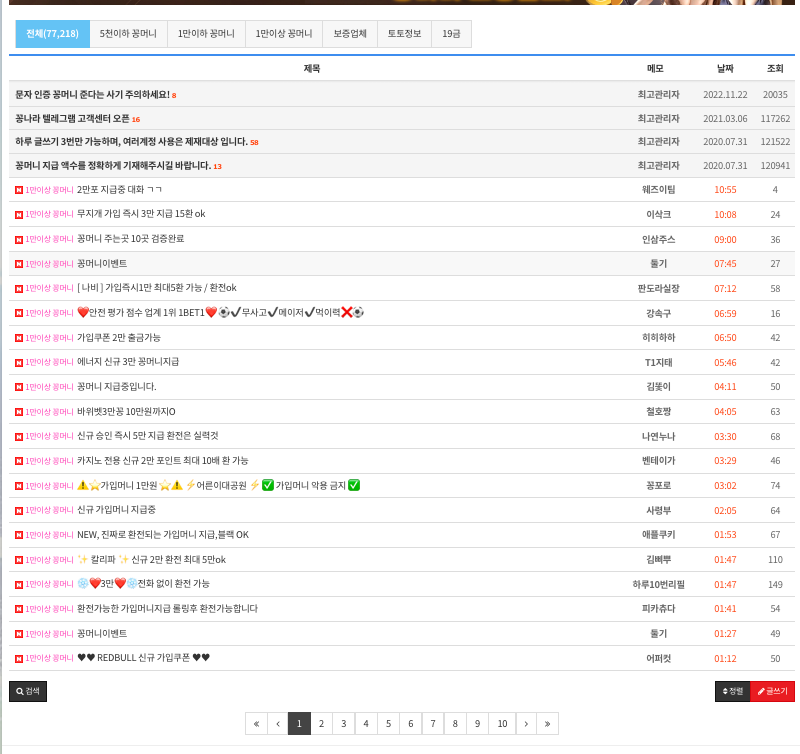Image resolution: width=800 pixels, height=754 pixels.
Task: Select the 5천이하 꽁머니 tab
Action: (x=128, y=34)
